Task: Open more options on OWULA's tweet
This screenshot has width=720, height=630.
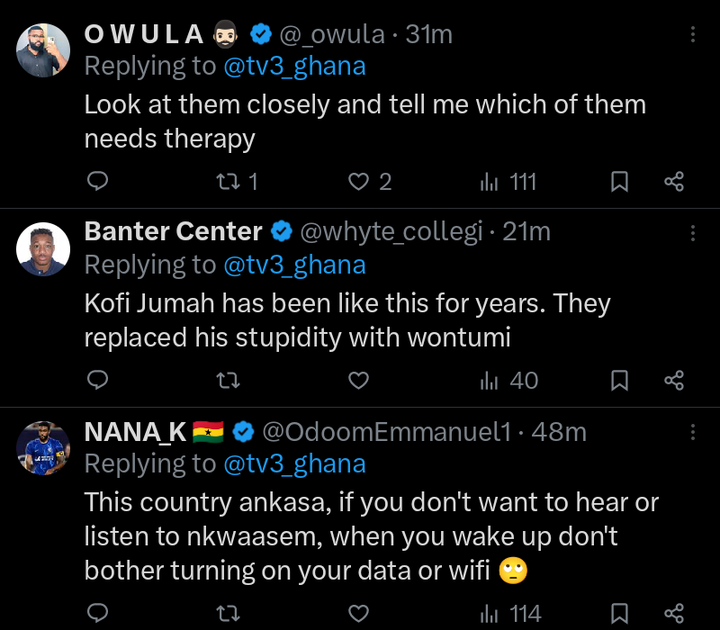Action: click(693, 35)
